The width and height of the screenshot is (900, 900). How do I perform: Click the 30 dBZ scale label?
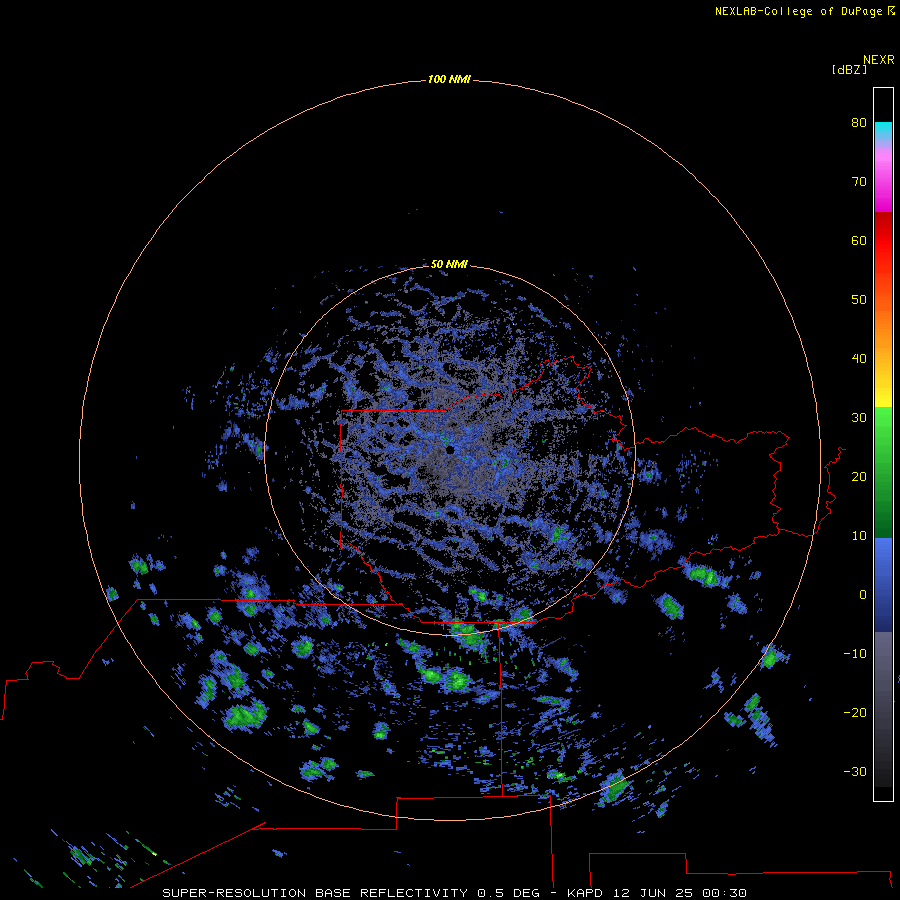859,418
